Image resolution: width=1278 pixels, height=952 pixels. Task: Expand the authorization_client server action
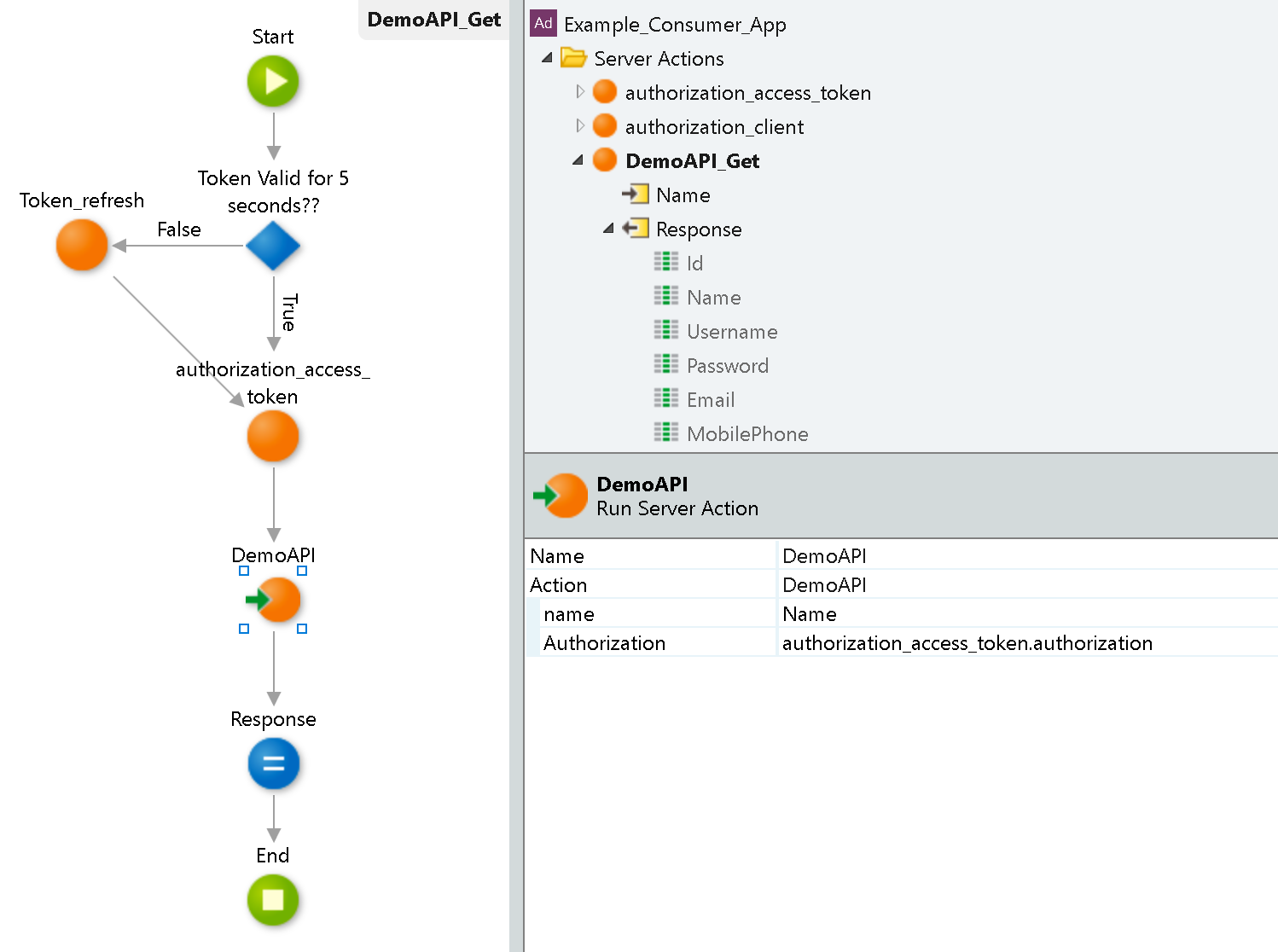(581, 126)
